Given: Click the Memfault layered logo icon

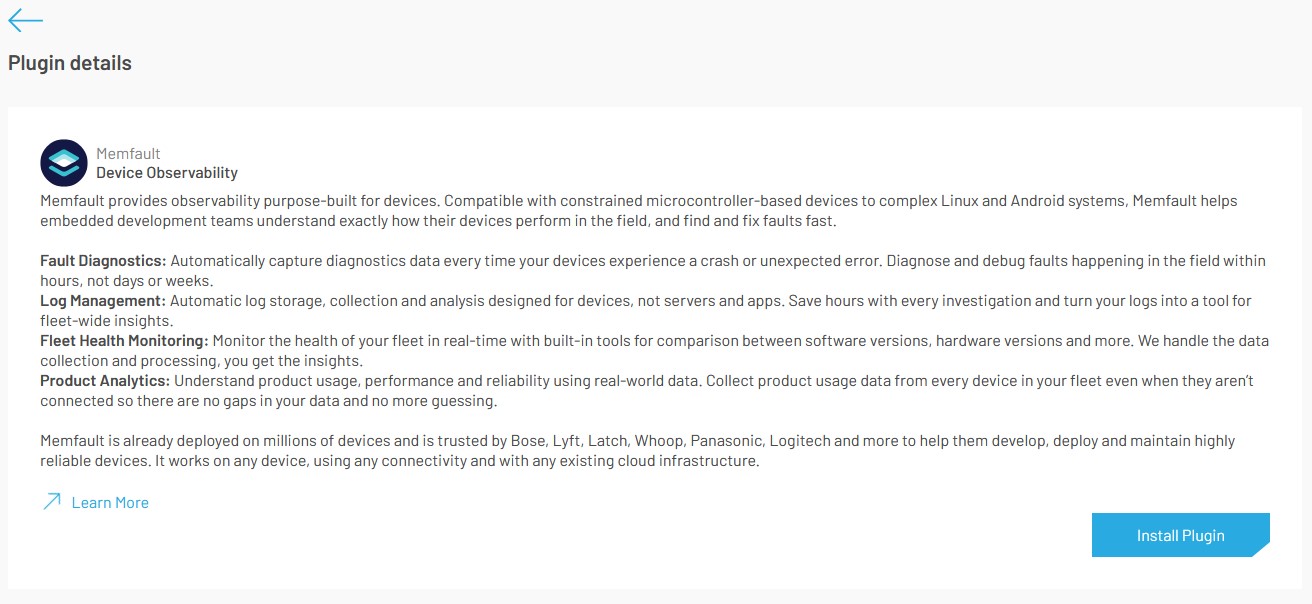Looking at the screenshot, I should click(64, 163).
